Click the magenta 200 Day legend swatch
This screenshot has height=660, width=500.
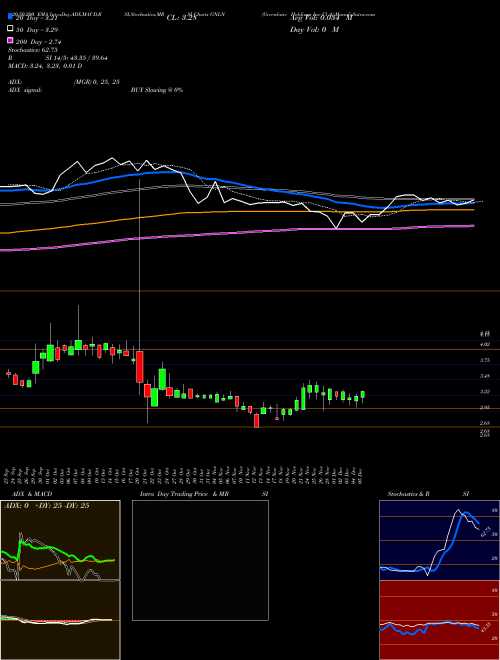[10, 41]
